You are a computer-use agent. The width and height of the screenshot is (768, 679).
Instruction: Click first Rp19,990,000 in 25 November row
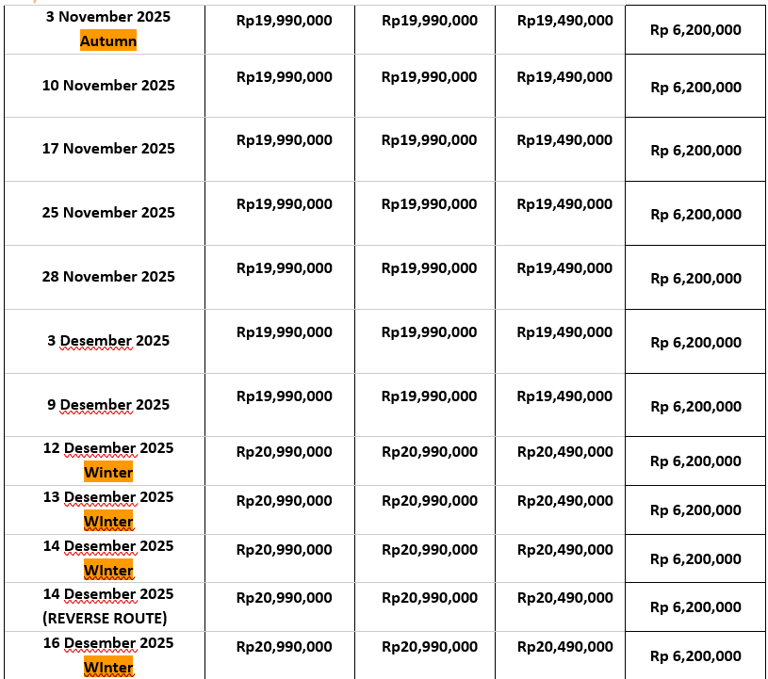coord(284,204)
